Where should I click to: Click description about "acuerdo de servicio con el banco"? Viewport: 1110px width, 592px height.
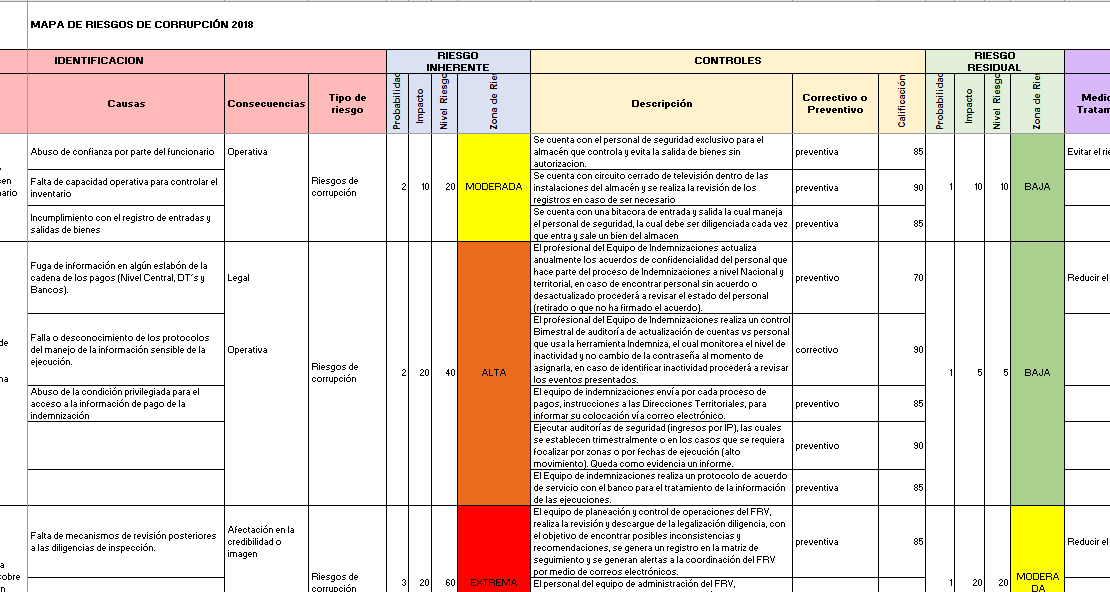(x=661, y=488)
